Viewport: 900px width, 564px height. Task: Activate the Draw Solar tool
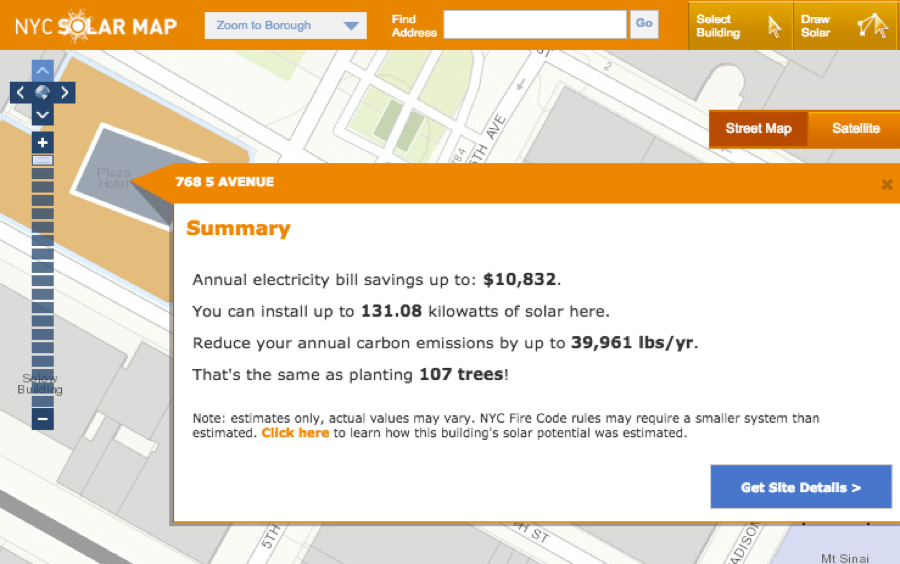tap(844, 26)
